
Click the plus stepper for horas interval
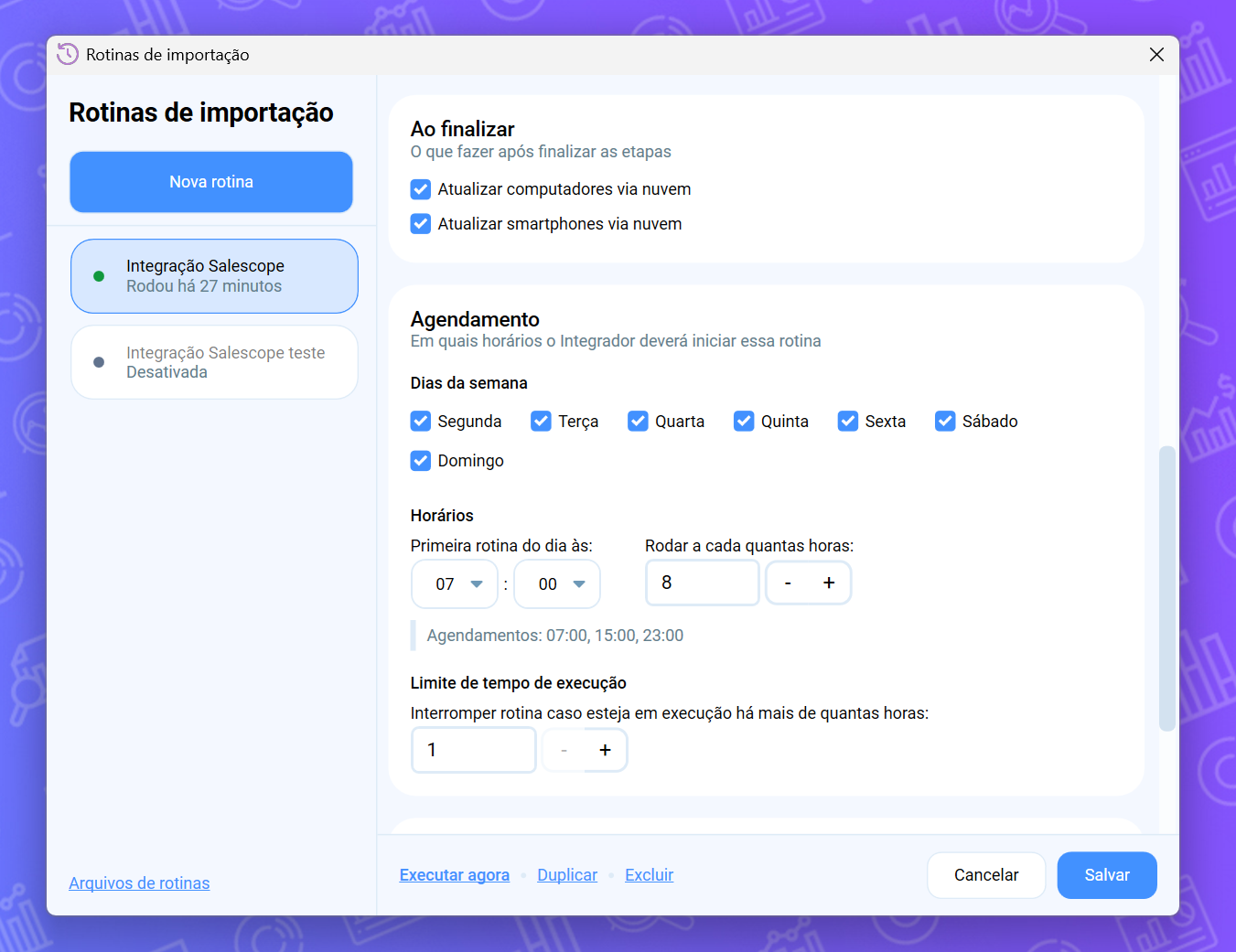coord(829,583)
